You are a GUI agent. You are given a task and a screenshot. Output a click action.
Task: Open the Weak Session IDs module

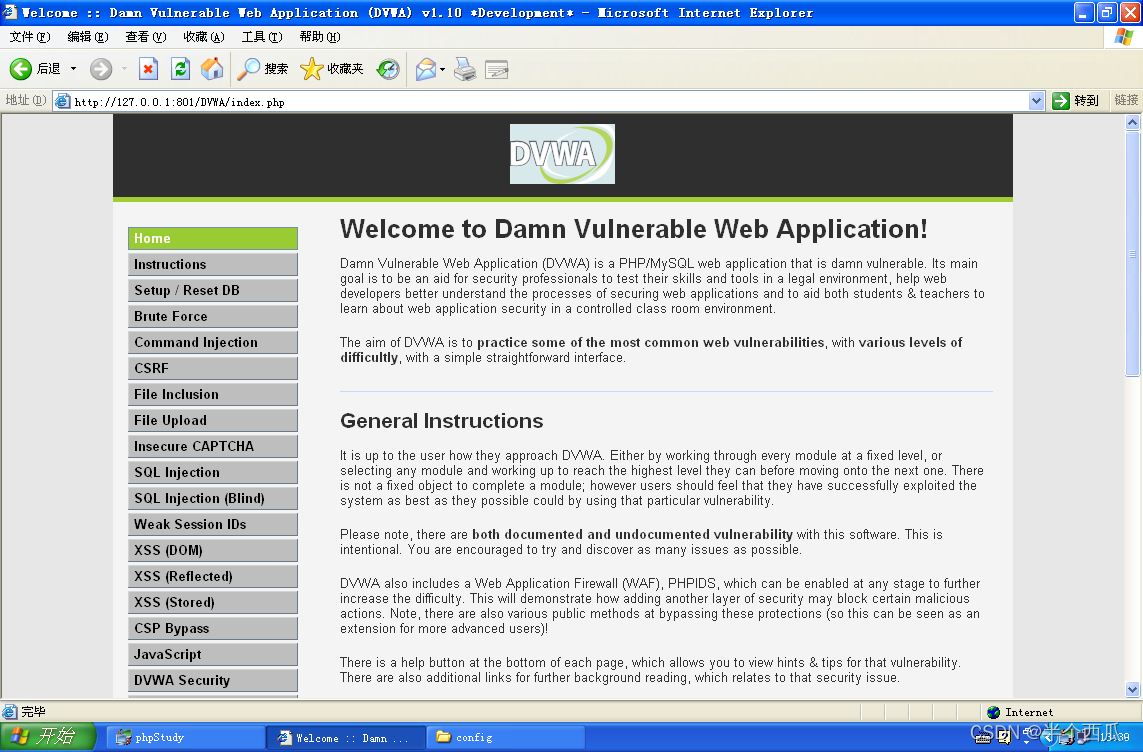213,524
